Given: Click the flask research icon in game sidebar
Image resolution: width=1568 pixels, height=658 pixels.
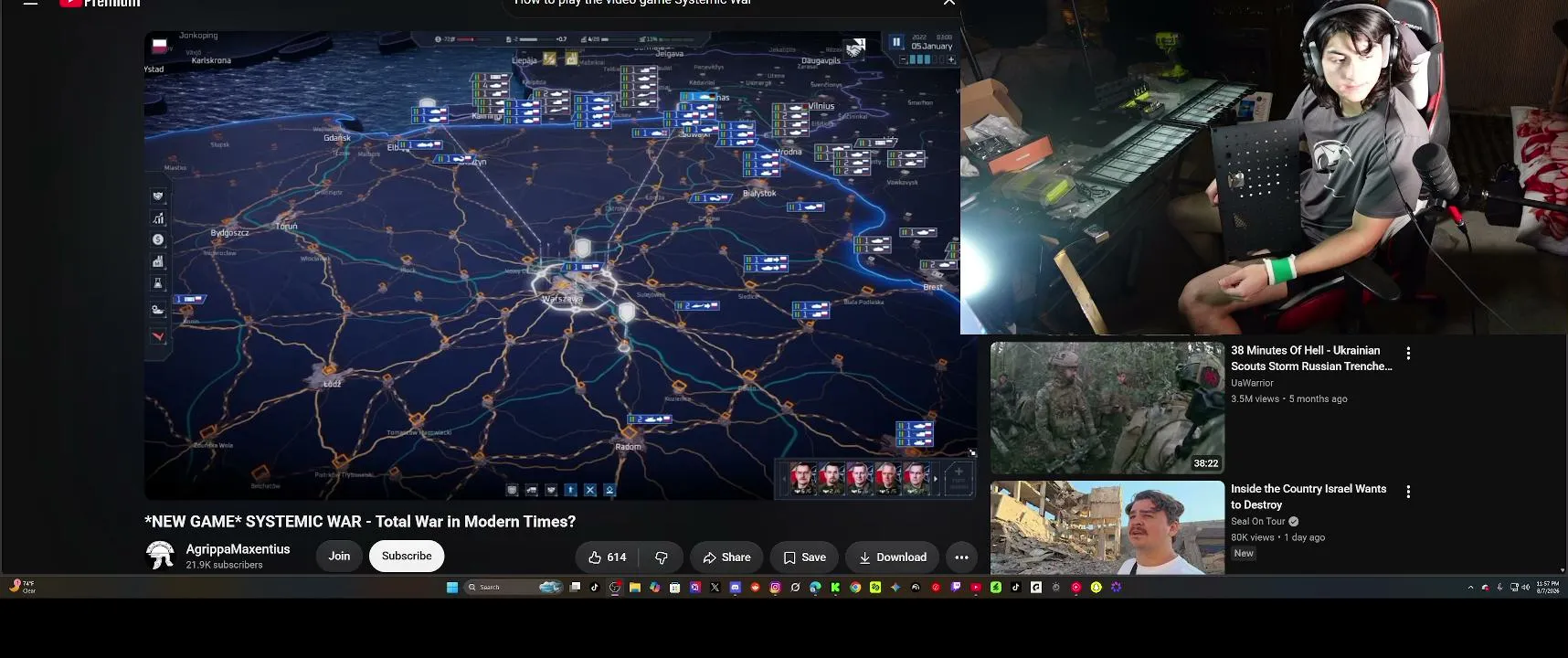Looking at the screenshot, I should 158,283.
